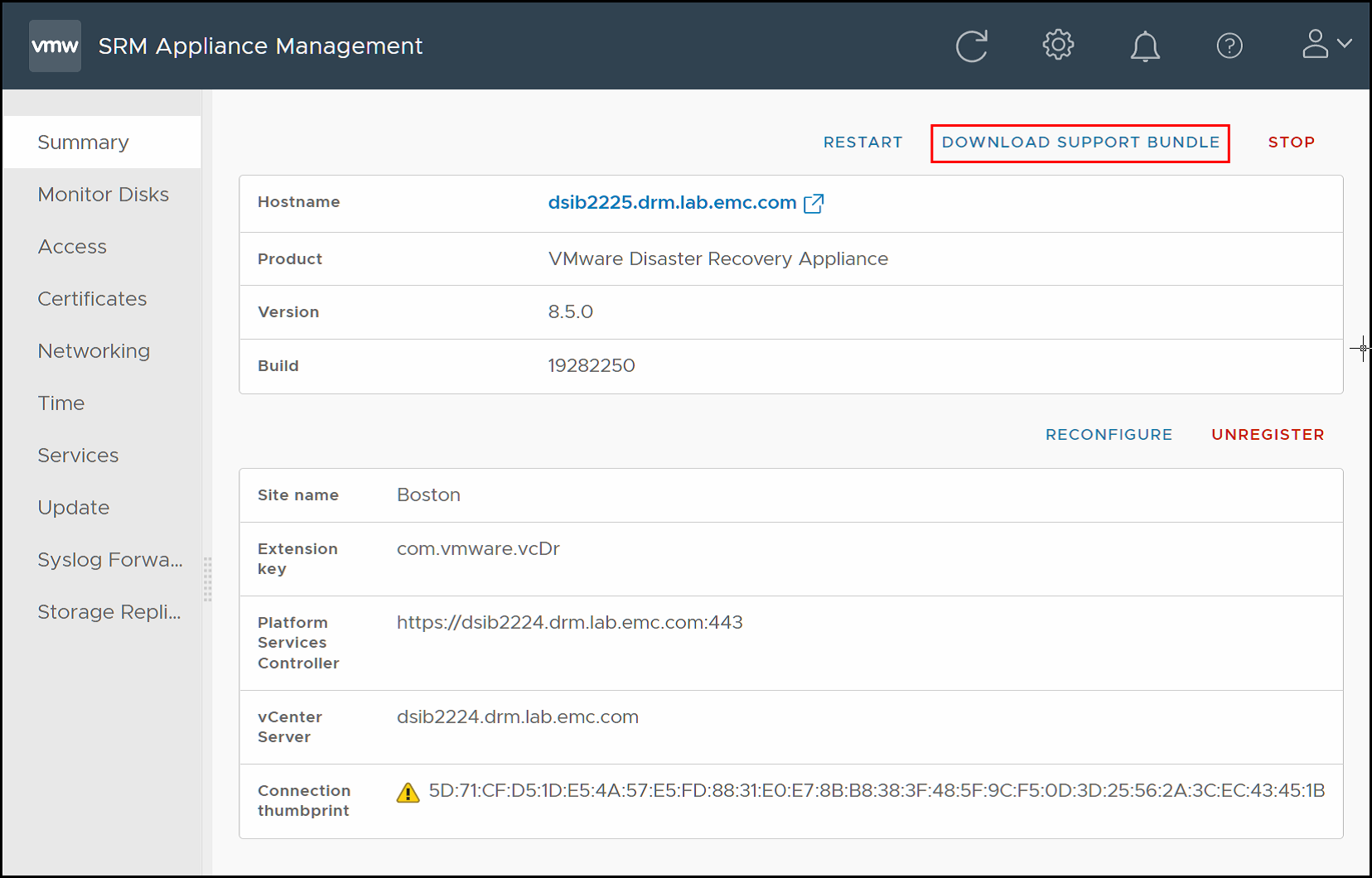Click the RESTART button
1372x878 pixels.
(862, 142)
